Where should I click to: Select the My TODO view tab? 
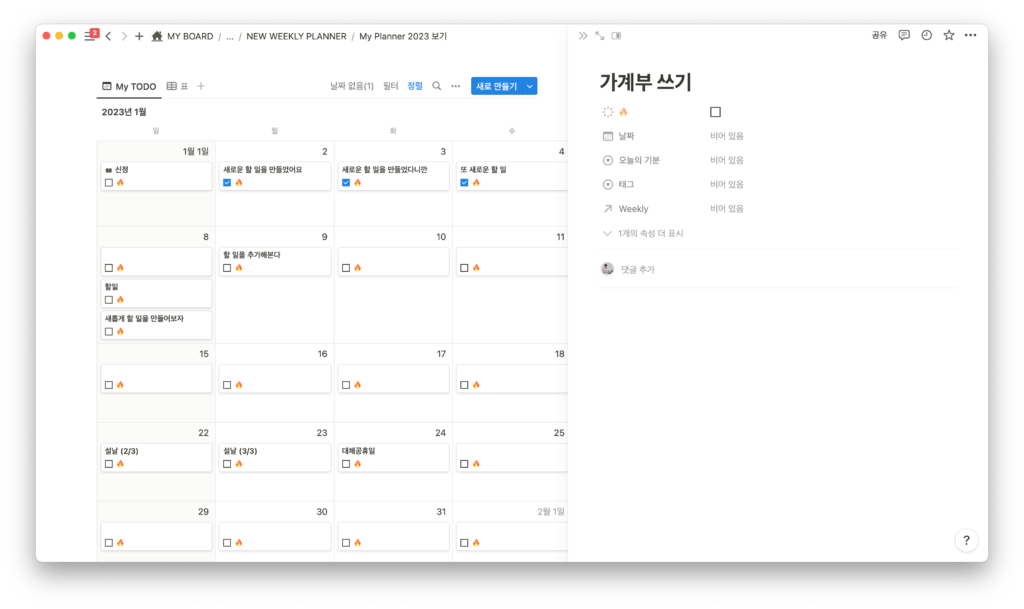point(128,87)
